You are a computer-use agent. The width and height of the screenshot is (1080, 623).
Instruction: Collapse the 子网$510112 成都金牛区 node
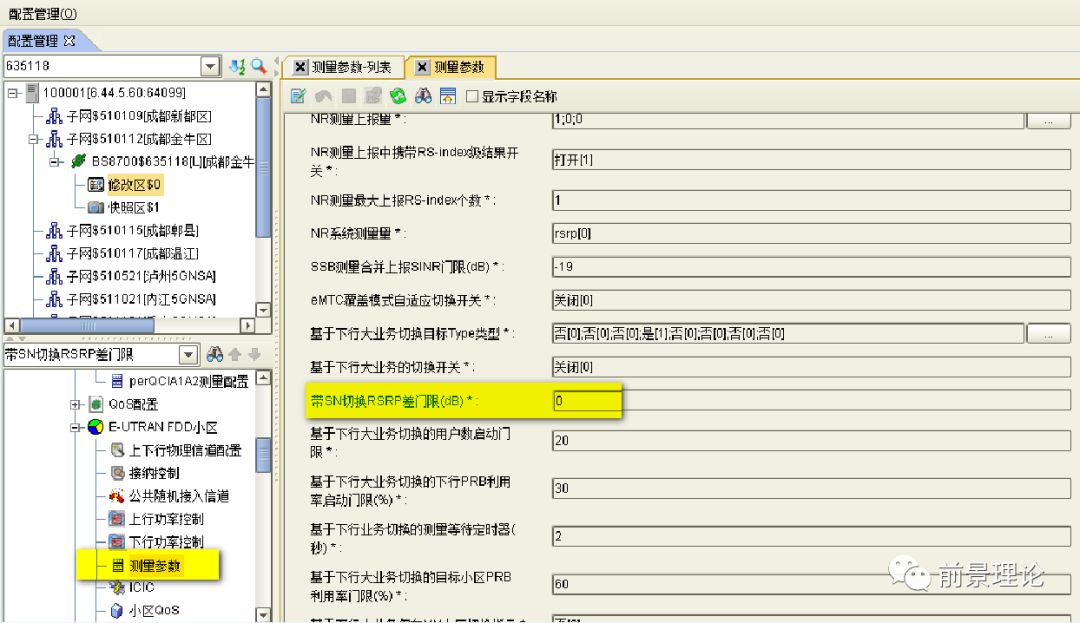click(33, 139)
